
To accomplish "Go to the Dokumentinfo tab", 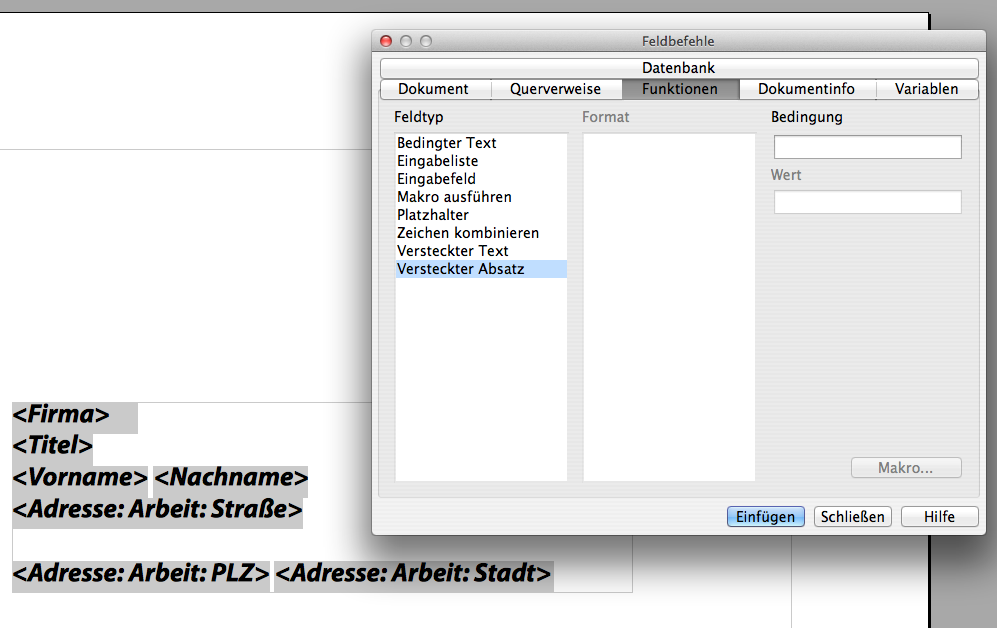I will tap(806, 89).
